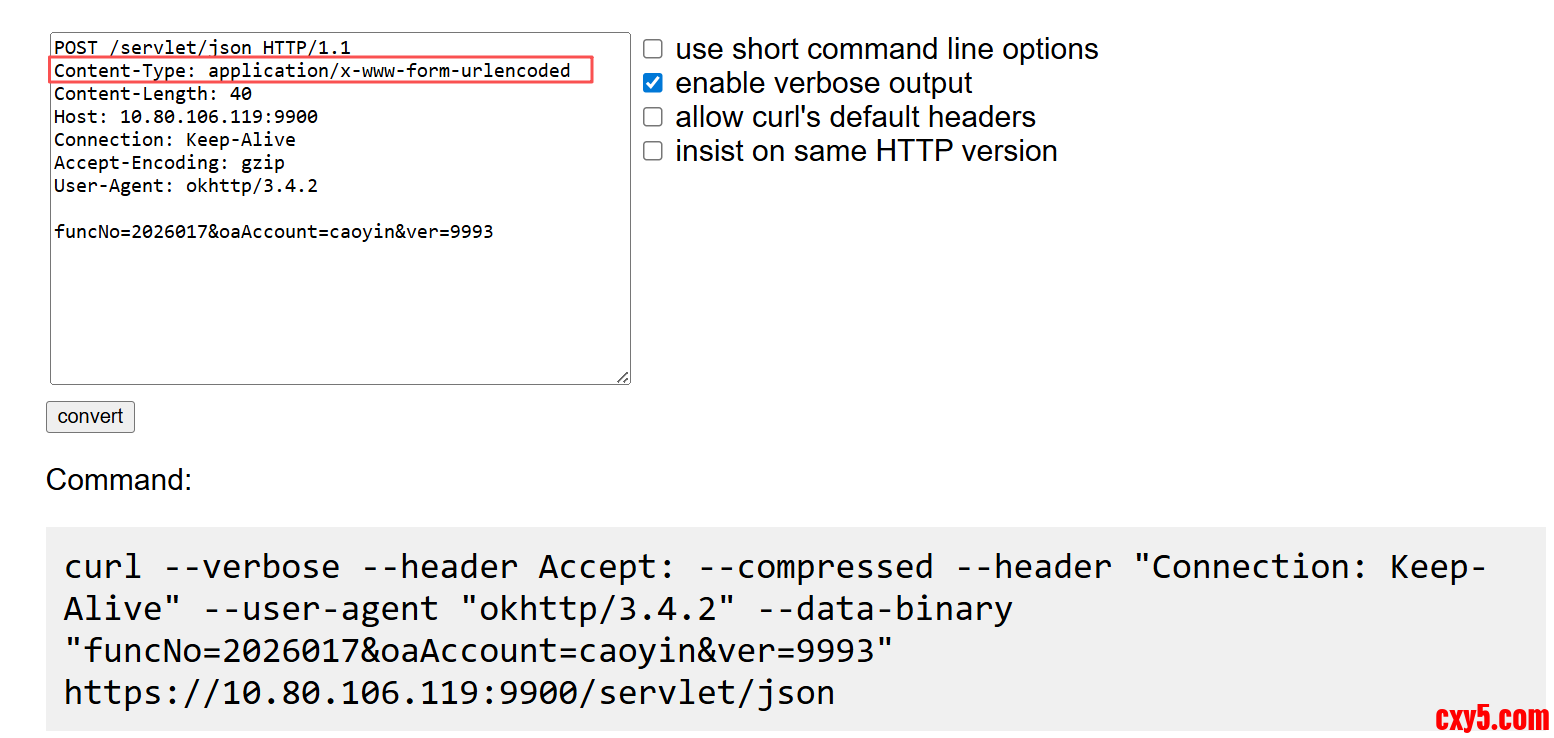Click the funcNo request body line in textarea
The width and height of the screenshot is (1554, 738).
[x=273, y=232]
